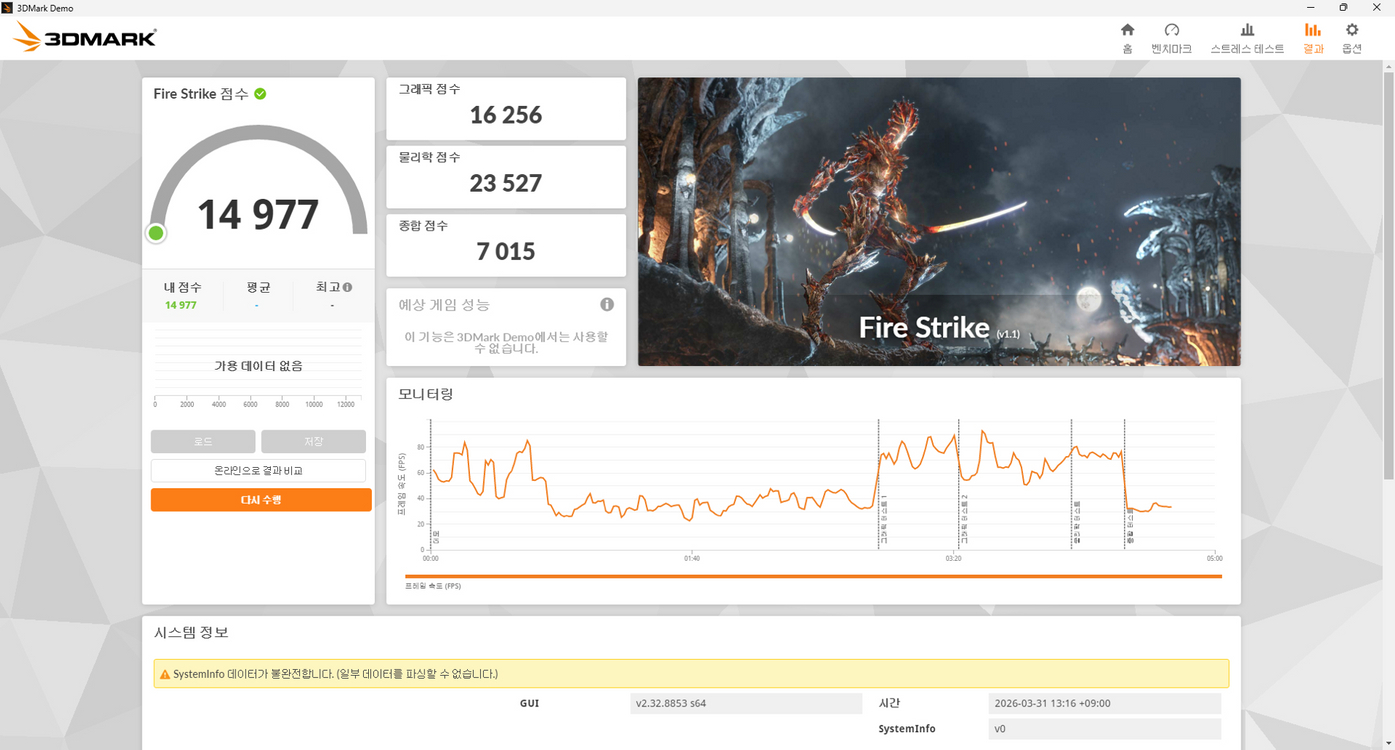Click the 로드 load button
Screen dimensions: 1395x750
pyautogui.click(x=202, y=440)
